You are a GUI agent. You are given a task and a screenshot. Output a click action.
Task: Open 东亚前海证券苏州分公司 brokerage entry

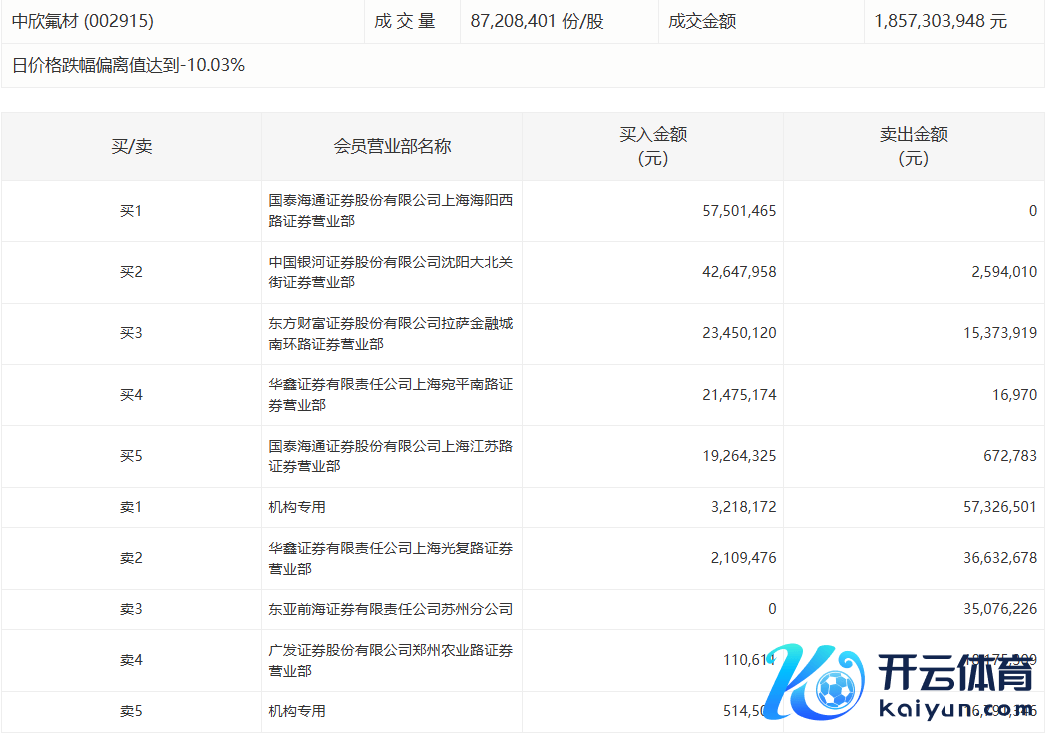coord(390,609)
